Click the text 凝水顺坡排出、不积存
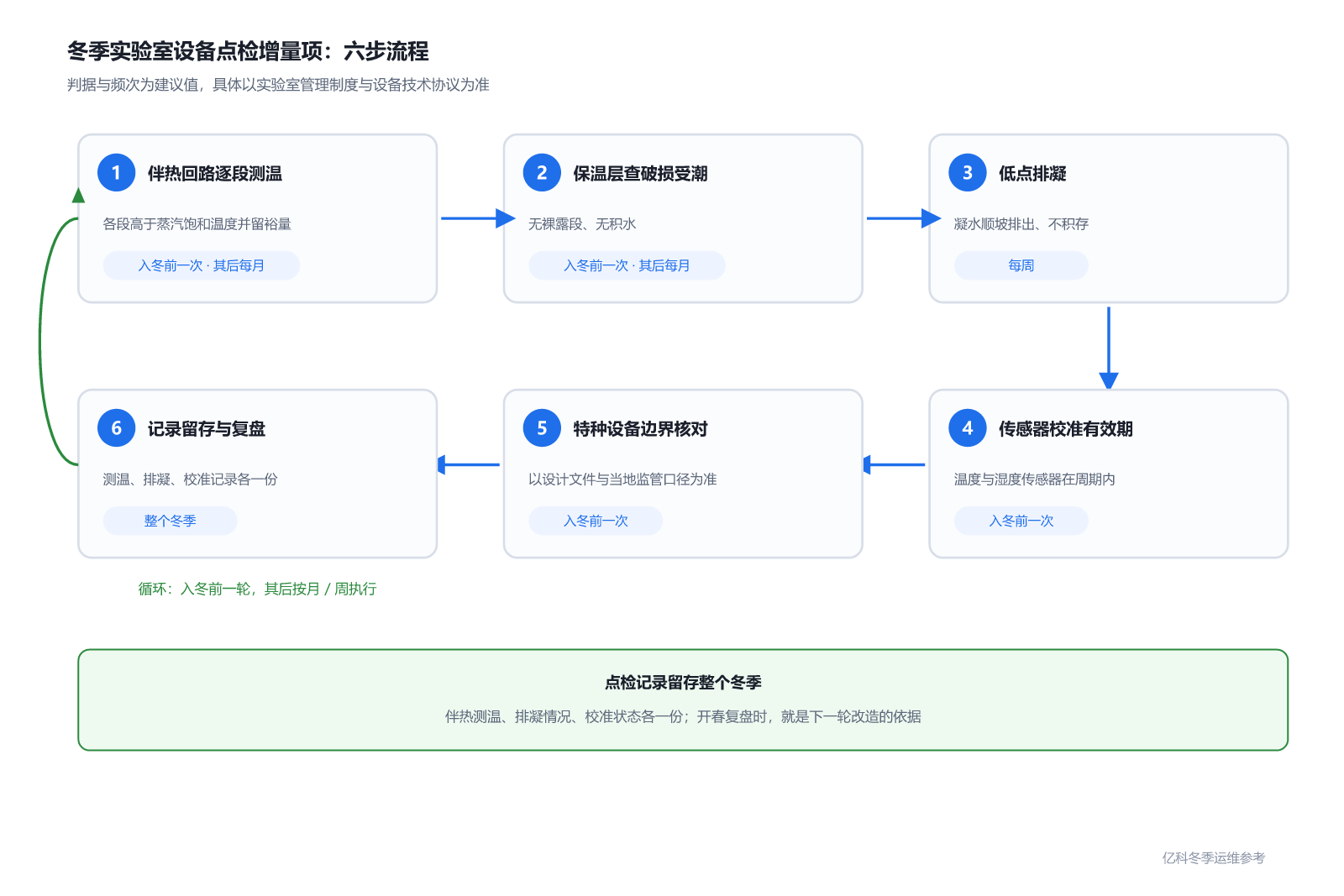Viewport: 1344px width, 896px height. point(1021,224)
